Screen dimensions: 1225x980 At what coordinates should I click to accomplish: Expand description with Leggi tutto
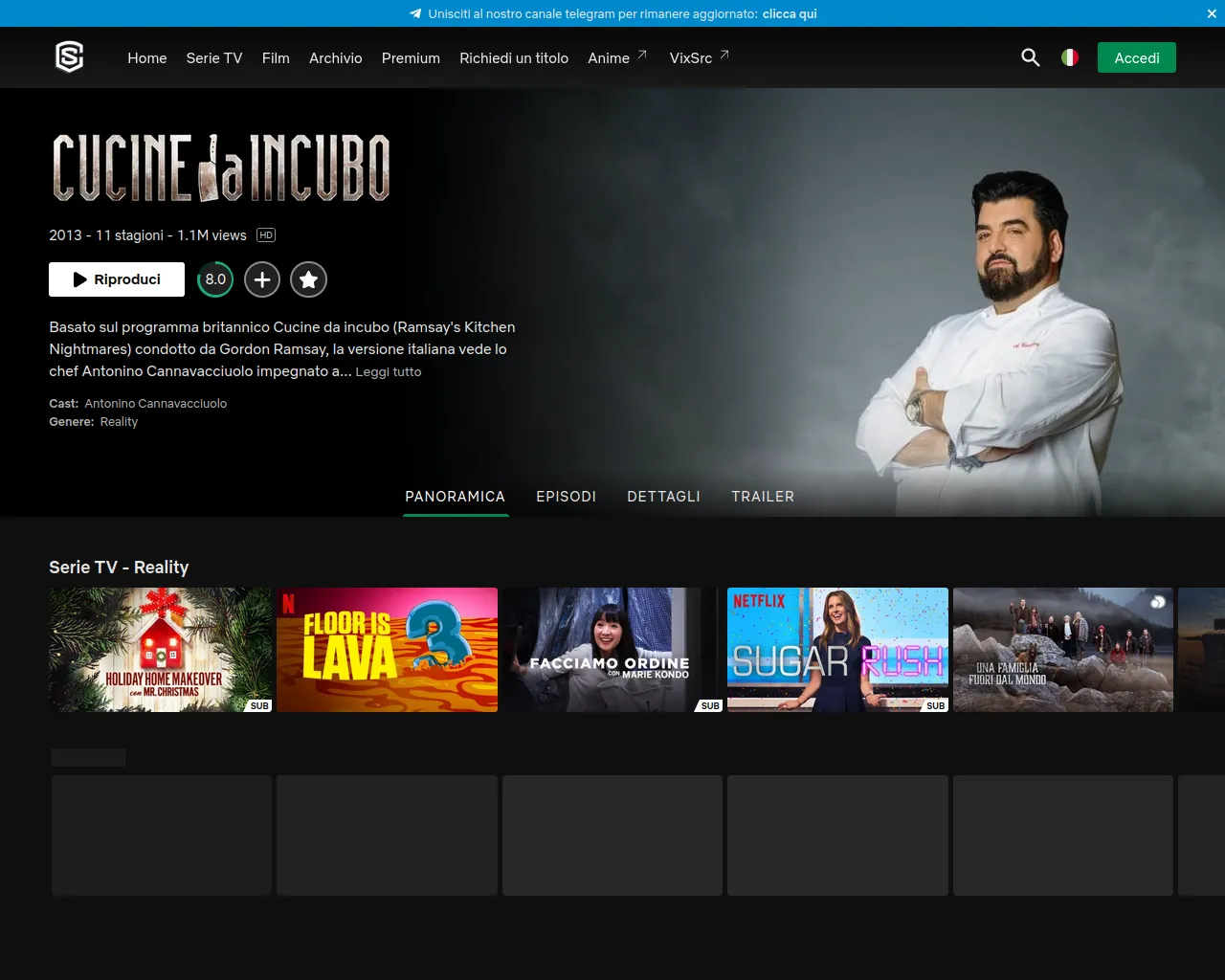pos(388,371)
